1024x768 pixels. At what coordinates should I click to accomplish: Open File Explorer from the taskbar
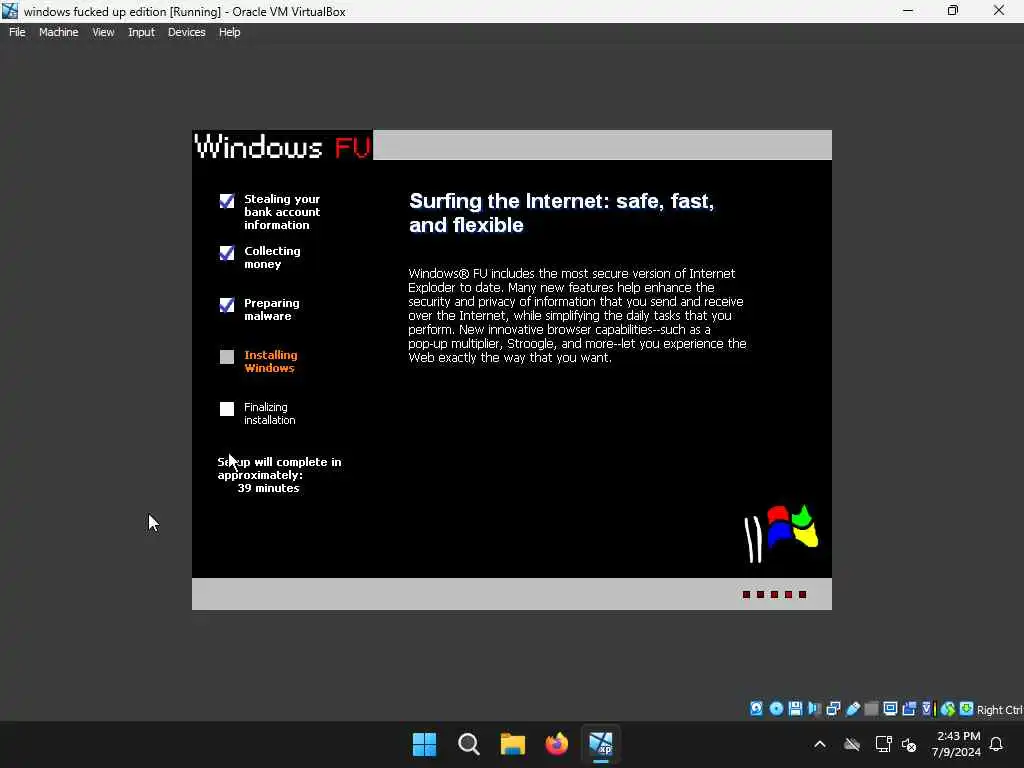[x=513, y=744]
